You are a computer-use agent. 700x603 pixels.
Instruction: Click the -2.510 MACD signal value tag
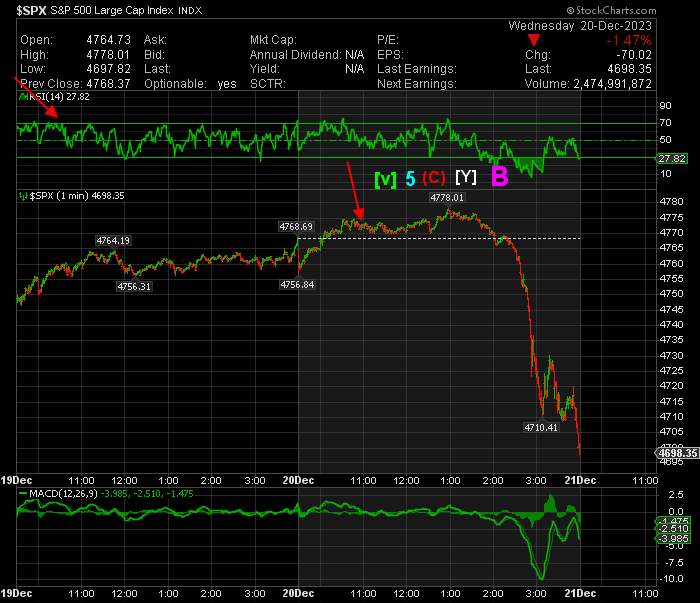click(x=673, y=529)
